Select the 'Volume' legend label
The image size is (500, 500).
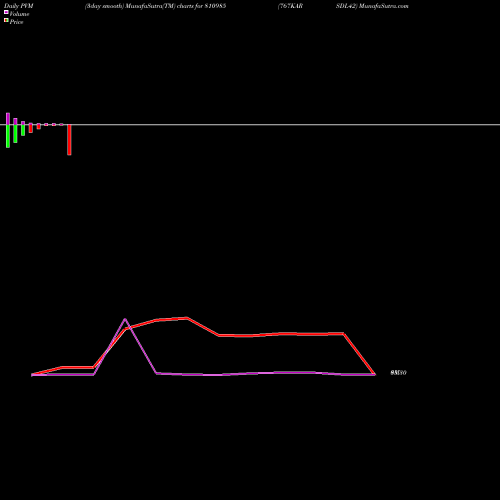click(19, 14)
